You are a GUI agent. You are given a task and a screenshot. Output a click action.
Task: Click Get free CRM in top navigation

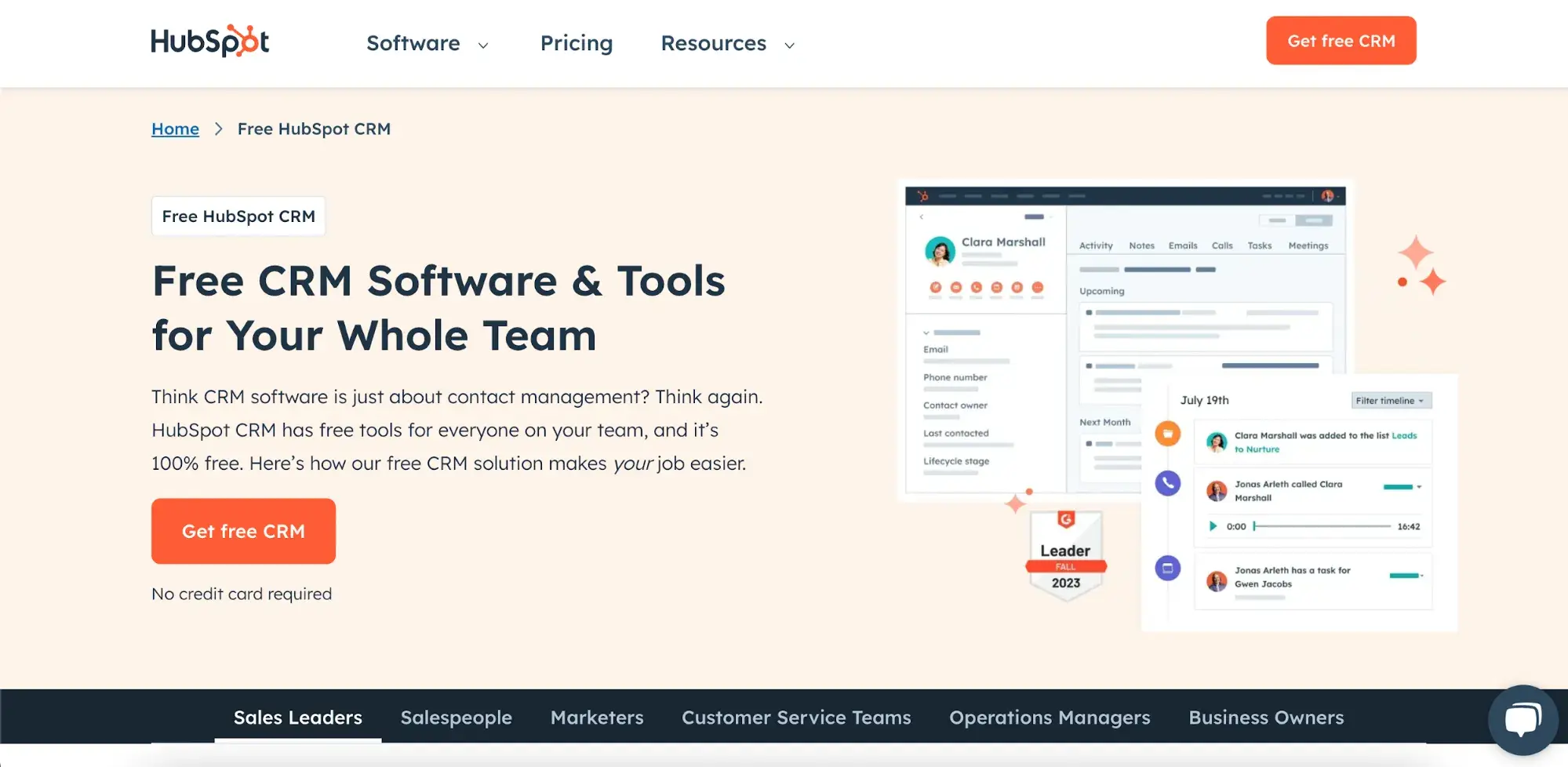[1341, 41]
